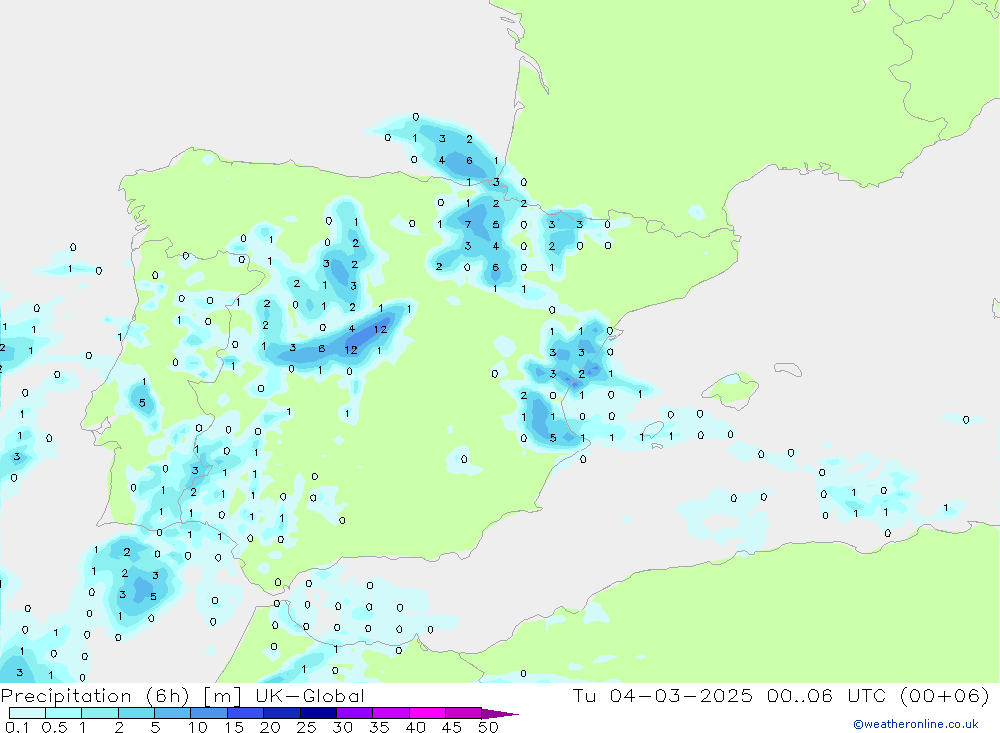Click the '35' legend scale label
This screenshot has width=1000, height=733.
(379, 727)
